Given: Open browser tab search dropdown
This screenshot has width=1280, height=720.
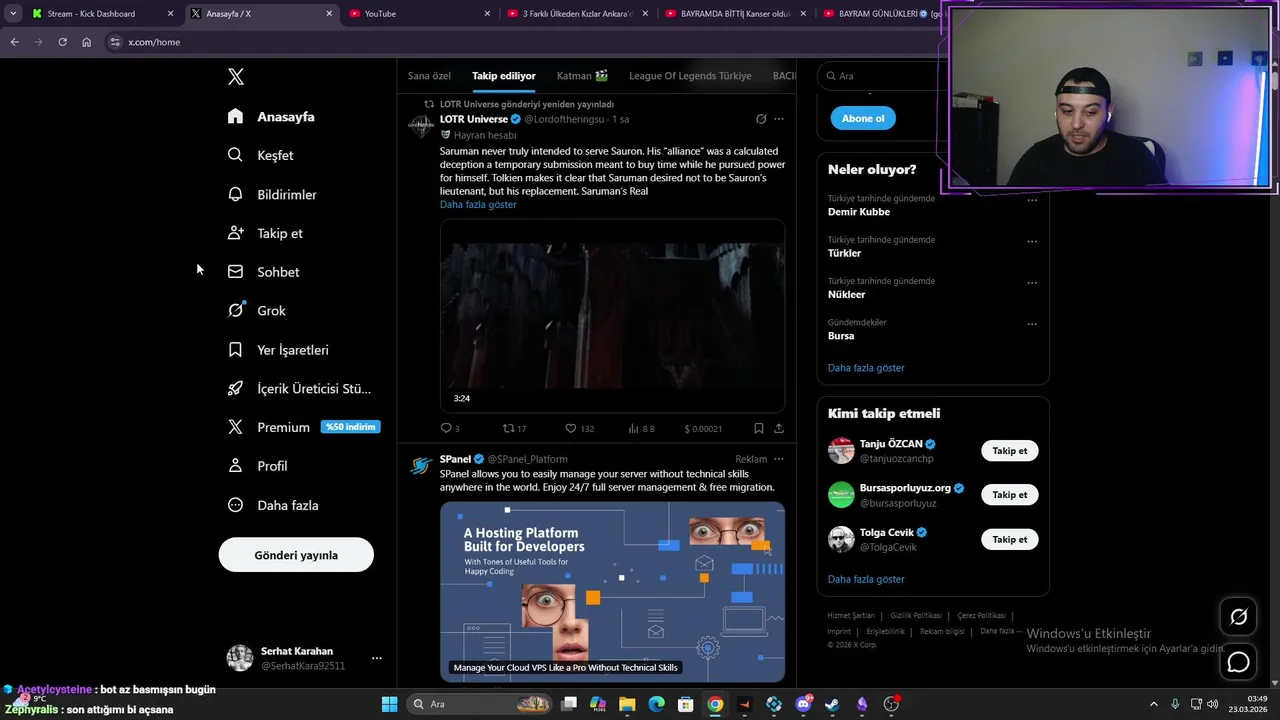Looking at the screenshot, I should tap(13, 14).
